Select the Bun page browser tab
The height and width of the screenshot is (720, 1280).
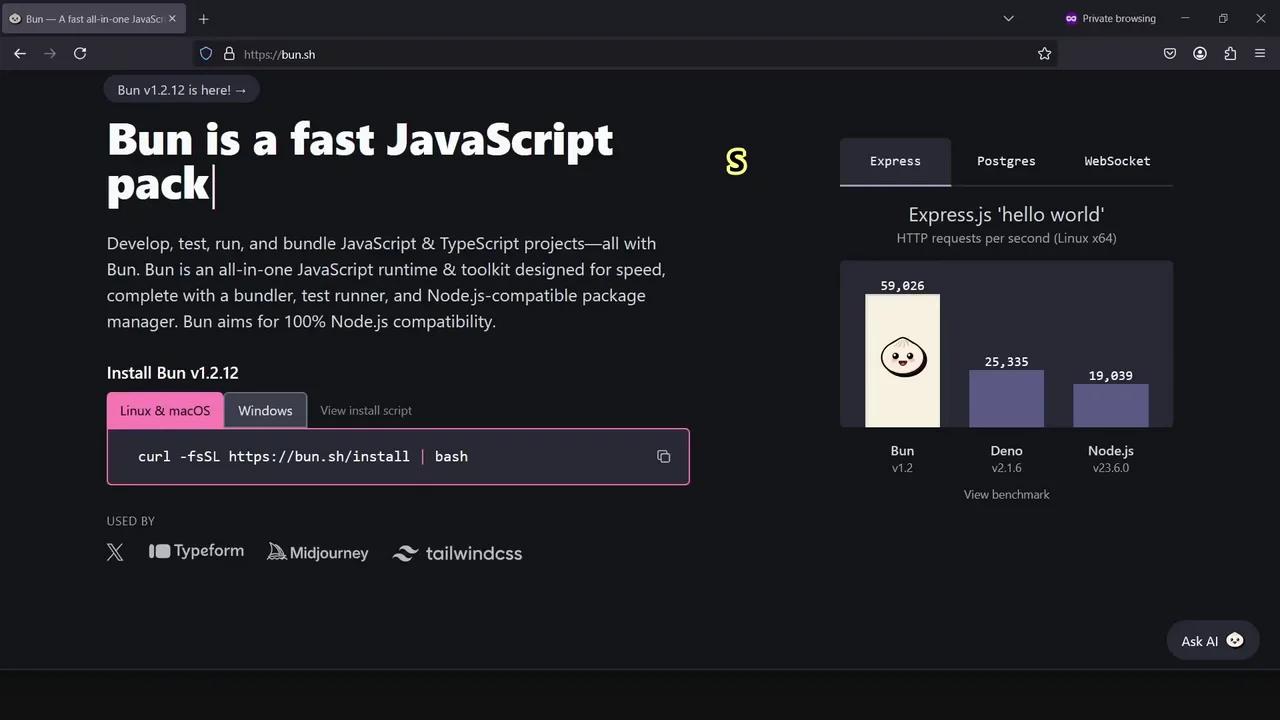coord(93,19)
